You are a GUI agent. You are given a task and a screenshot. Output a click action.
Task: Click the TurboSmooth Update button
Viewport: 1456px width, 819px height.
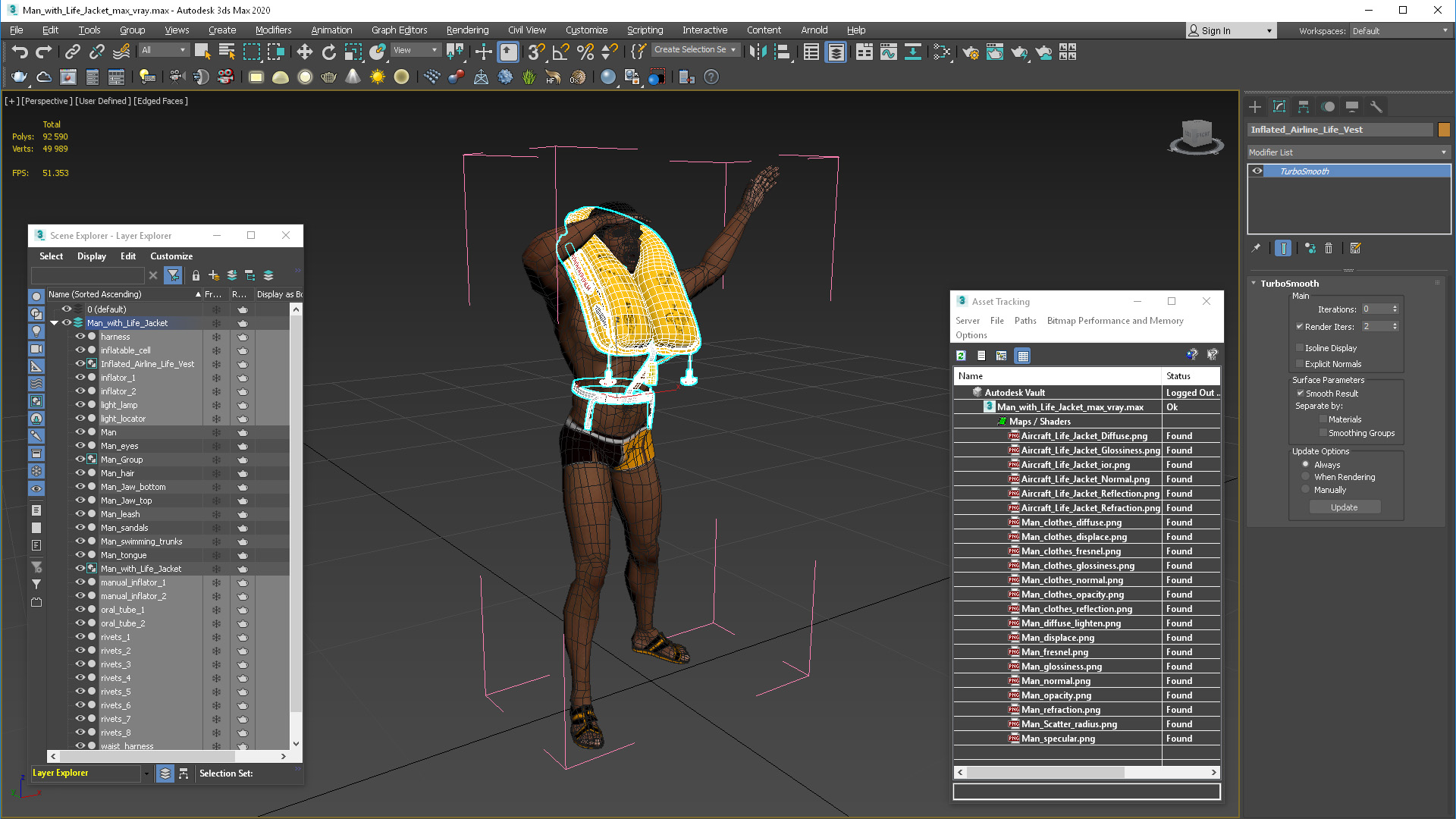1344,507
